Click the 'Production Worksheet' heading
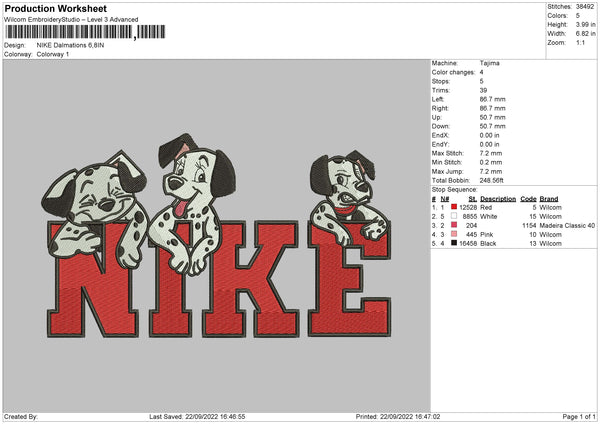The image size is (600, 424). point(55,8)
